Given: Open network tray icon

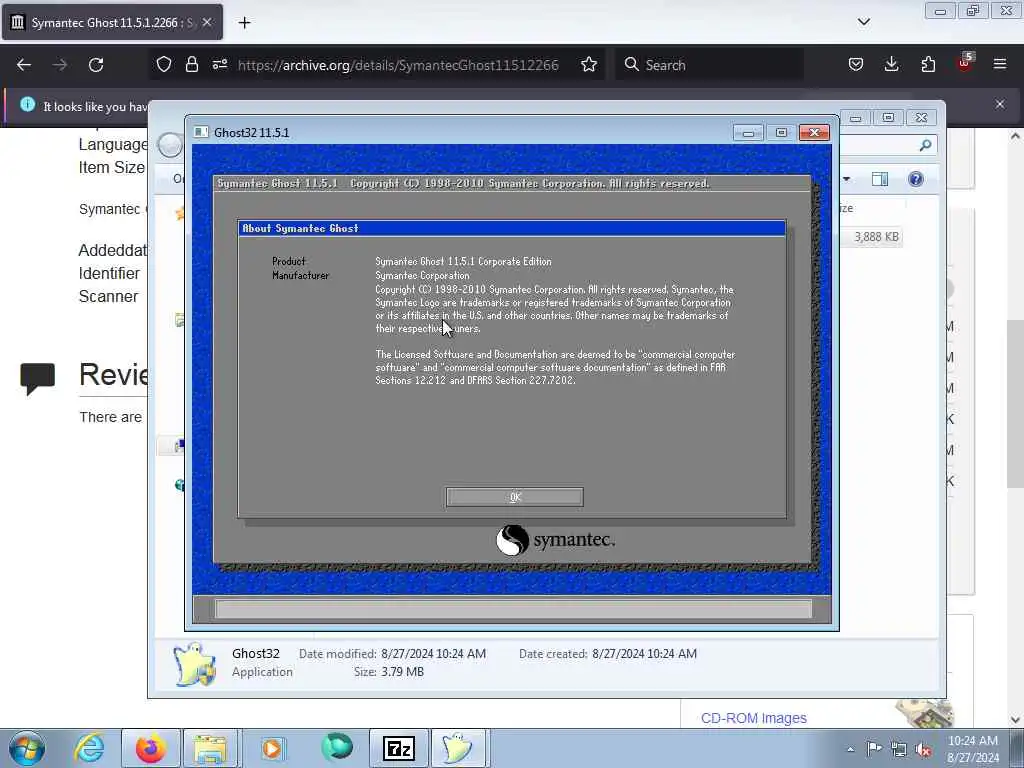Looking at the screenshot, I should (899, 750).
